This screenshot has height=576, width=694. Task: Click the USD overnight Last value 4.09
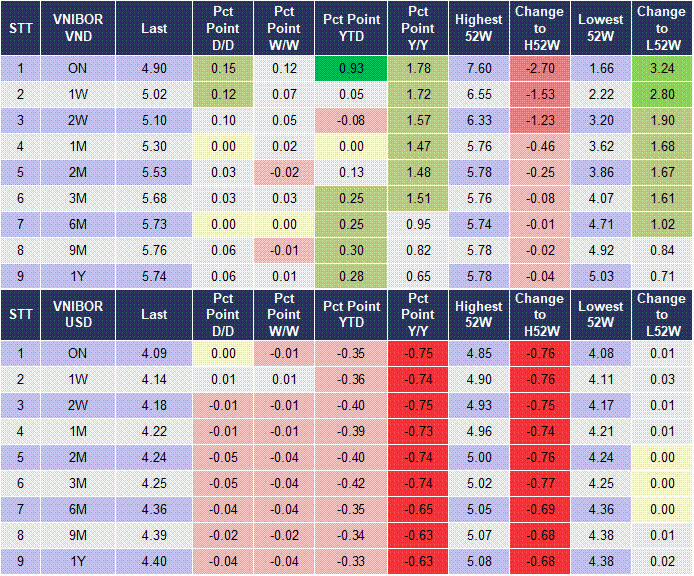click(x=154, y=352)
